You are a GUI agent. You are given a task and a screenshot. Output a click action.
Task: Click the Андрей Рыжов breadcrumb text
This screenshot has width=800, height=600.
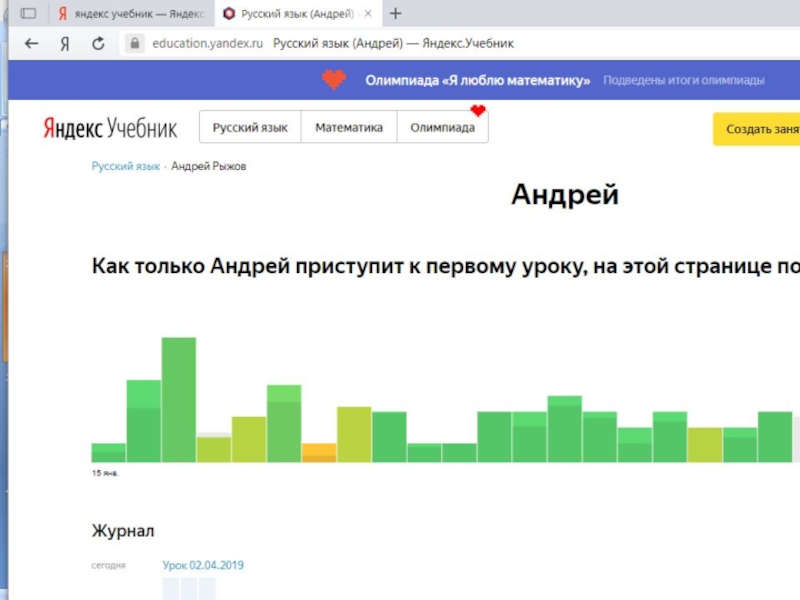(x=208, y=166)
